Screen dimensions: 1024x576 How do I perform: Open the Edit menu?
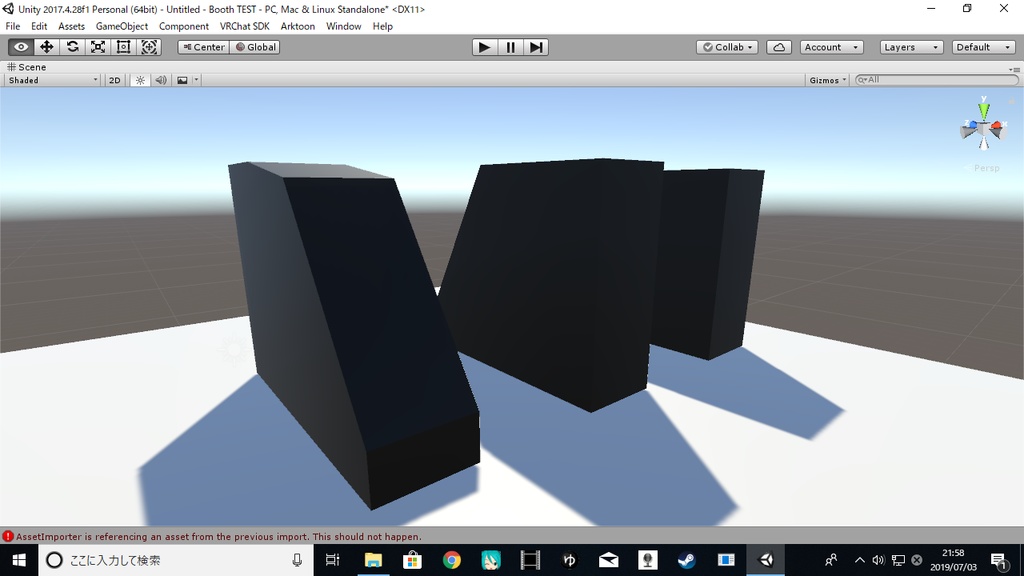pyautogui.click(x=39, y=26)
